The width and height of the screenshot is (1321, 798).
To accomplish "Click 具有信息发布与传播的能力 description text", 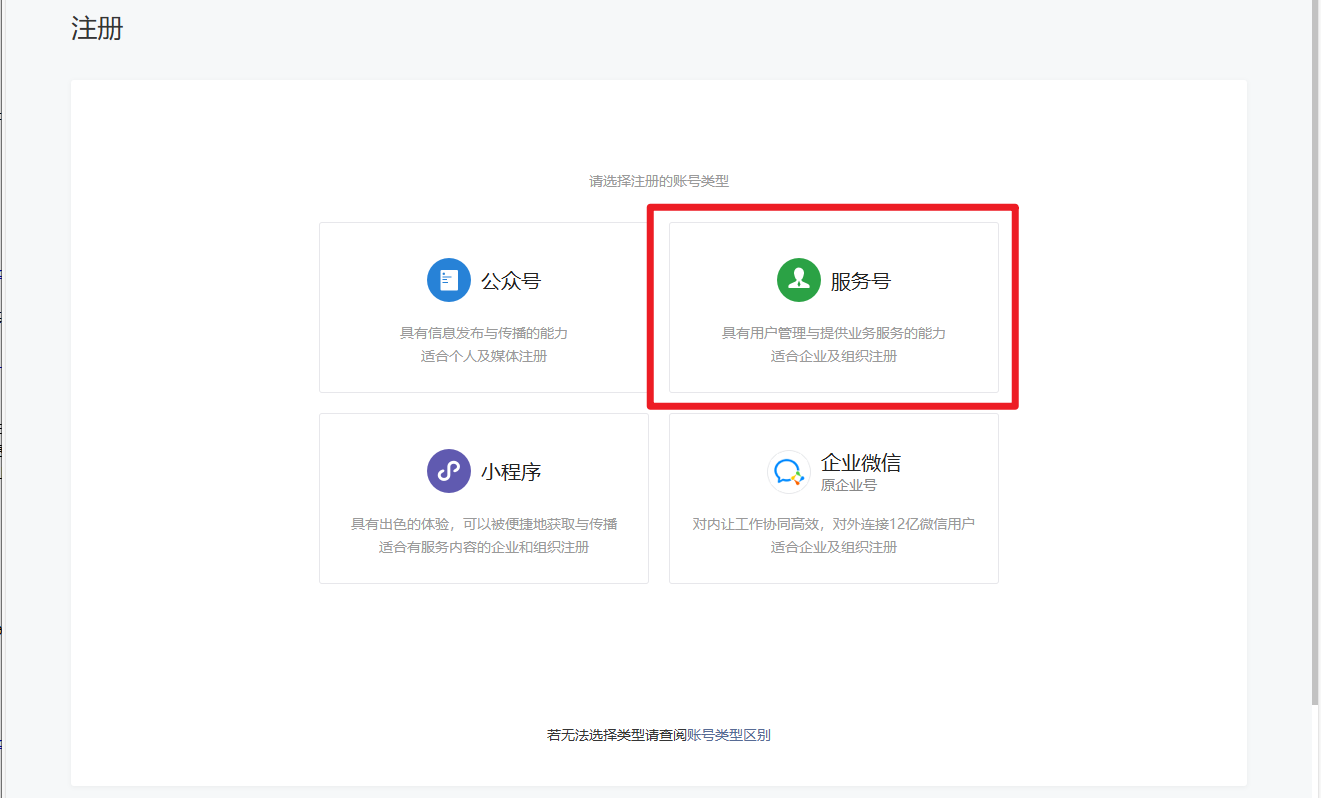I will [484, 333].
